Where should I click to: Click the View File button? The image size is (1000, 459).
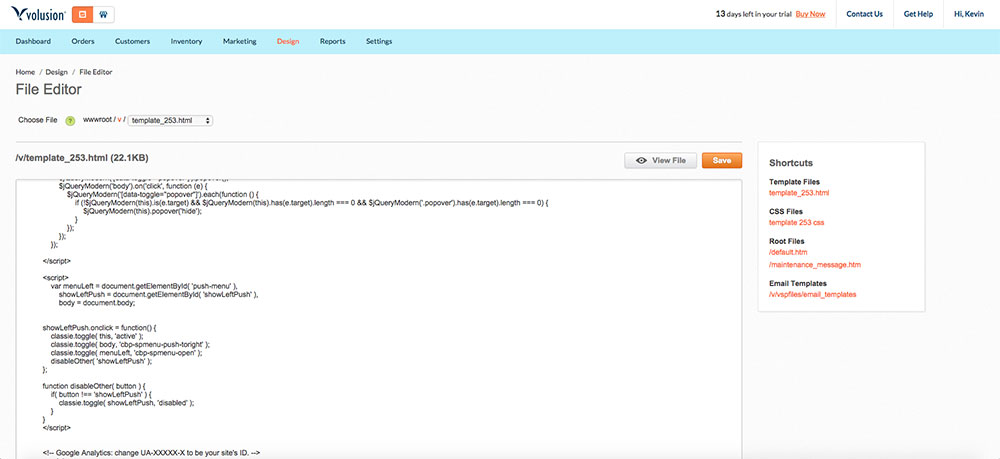click(x=660, y=161)
